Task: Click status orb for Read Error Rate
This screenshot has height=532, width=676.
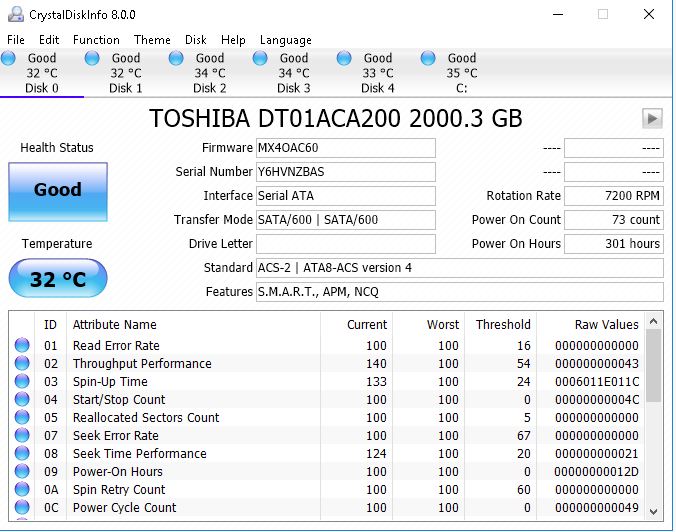Action: (x=22, y=346)
